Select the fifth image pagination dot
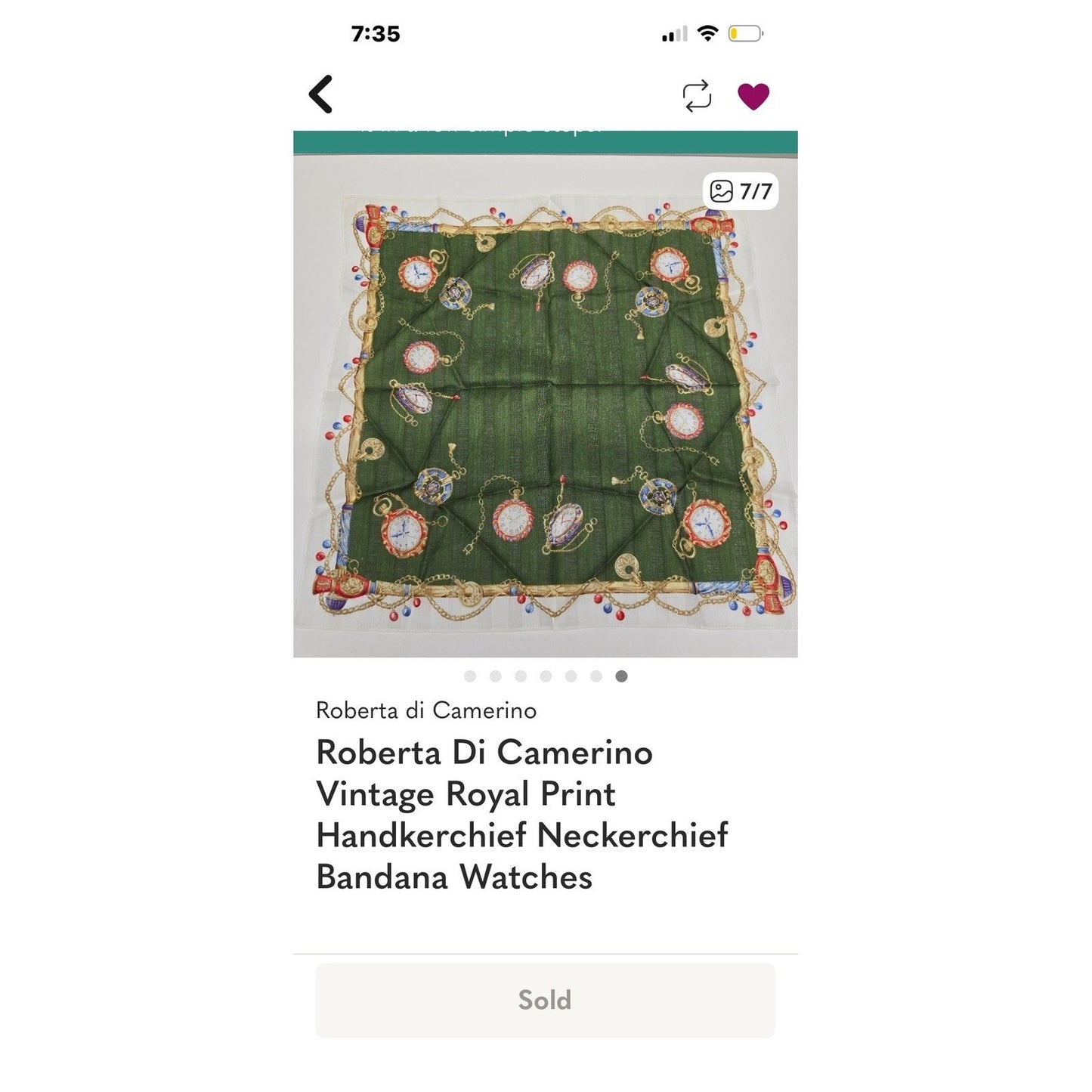The width and height of the screenshot is (1092, 1092). pos(571,676)
